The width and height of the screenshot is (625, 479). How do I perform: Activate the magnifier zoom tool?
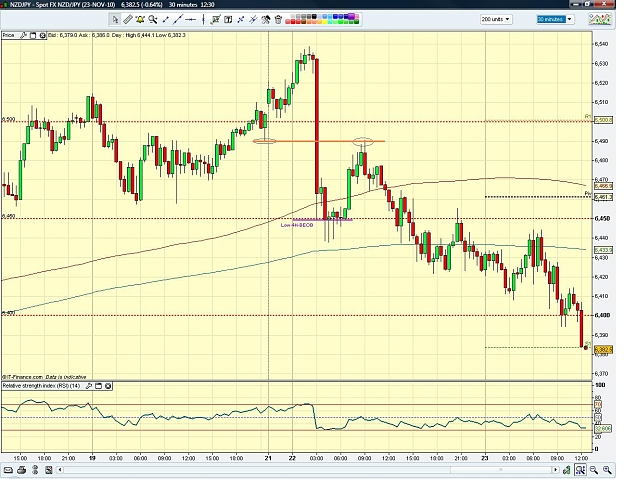pos(153,19)
